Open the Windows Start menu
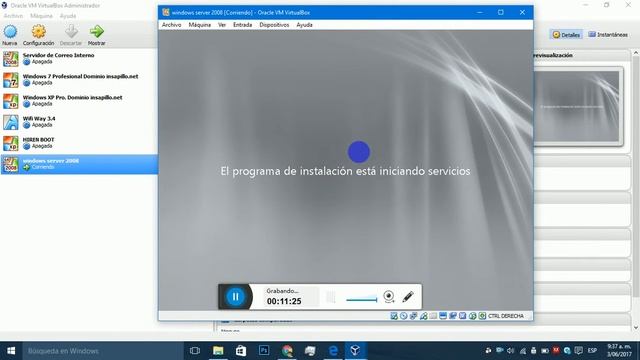Screen dimensions: 640x360 point(11,351)
